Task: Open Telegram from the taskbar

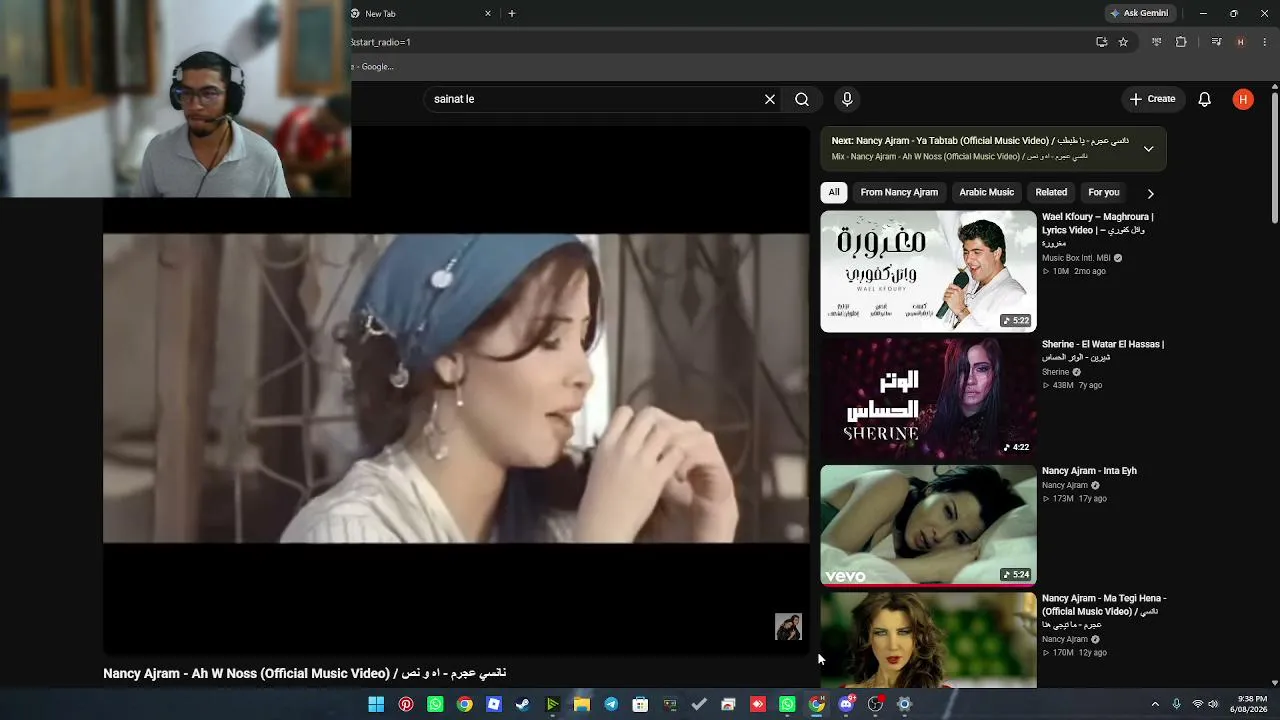Action: tap(611, 704)
